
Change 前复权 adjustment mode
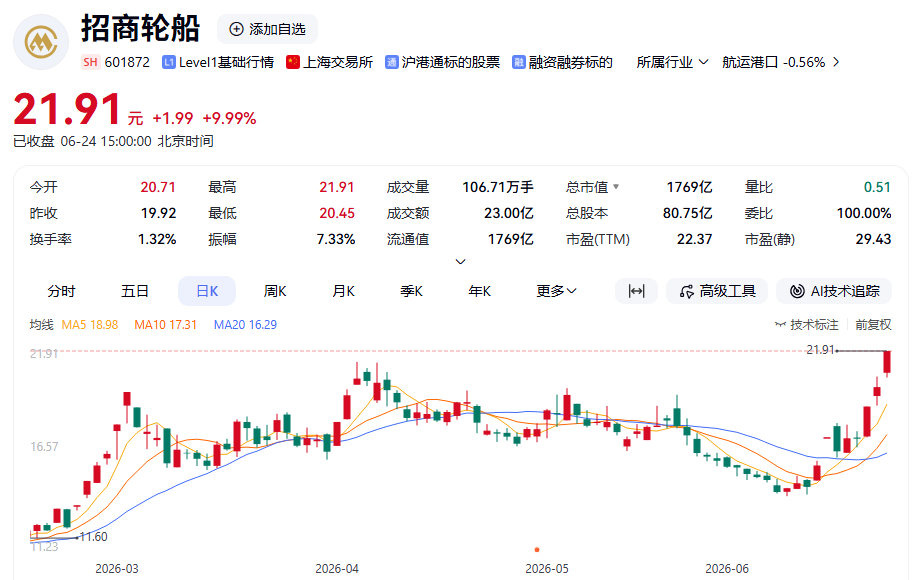click(x=873, y=324)
